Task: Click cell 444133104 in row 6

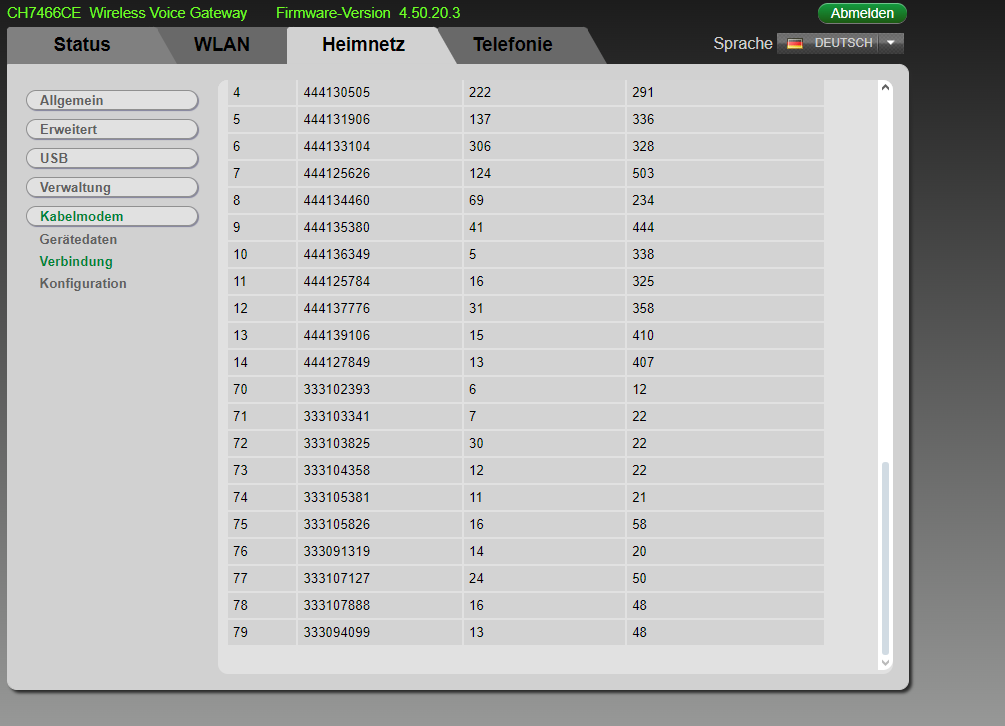Action: tap(379, 146)
